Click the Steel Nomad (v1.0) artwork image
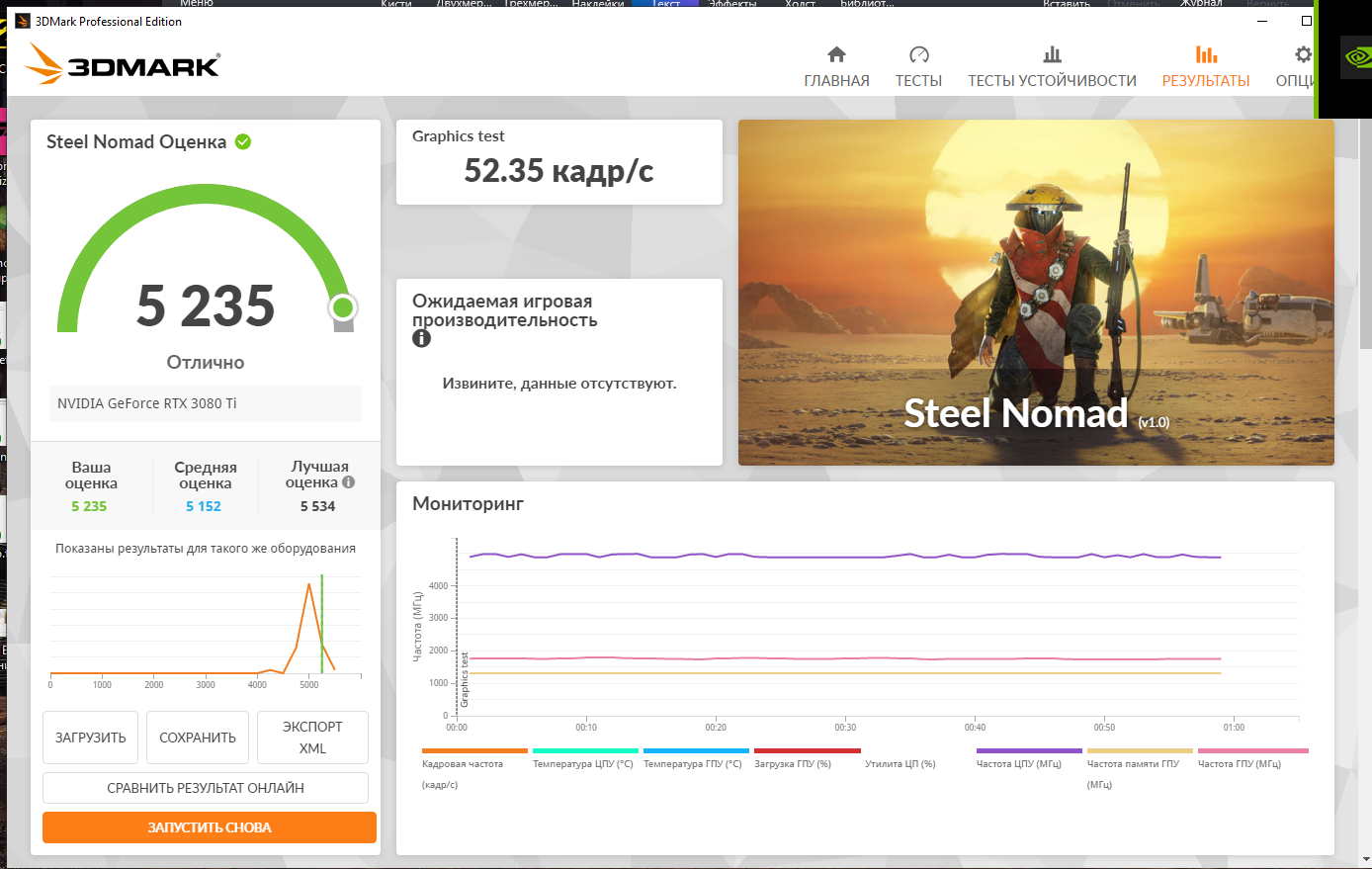The height and width of the screenshot is (869, 1372). pos(1036,293)
